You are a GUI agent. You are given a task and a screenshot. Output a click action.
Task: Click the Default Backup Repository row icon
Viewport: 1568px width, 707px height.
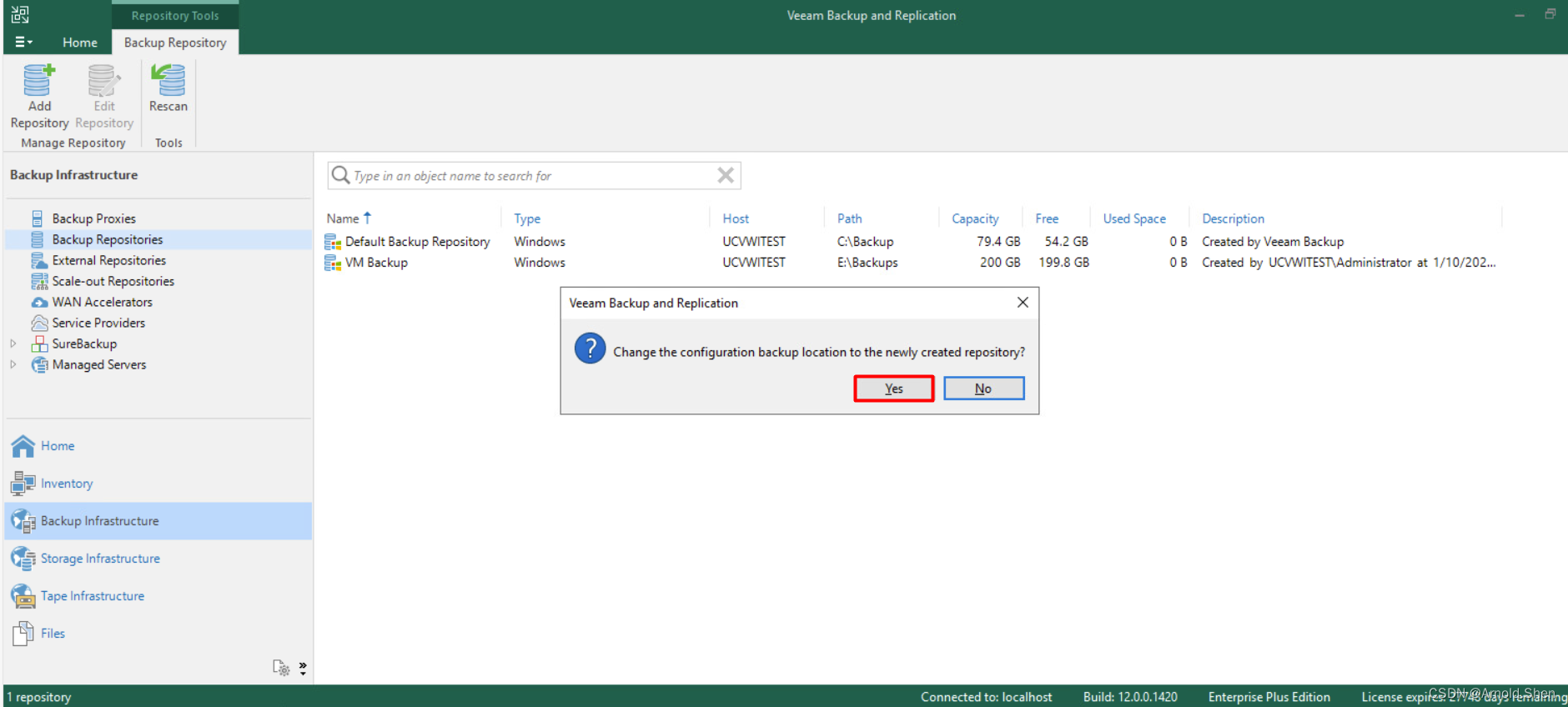point(333,242)
